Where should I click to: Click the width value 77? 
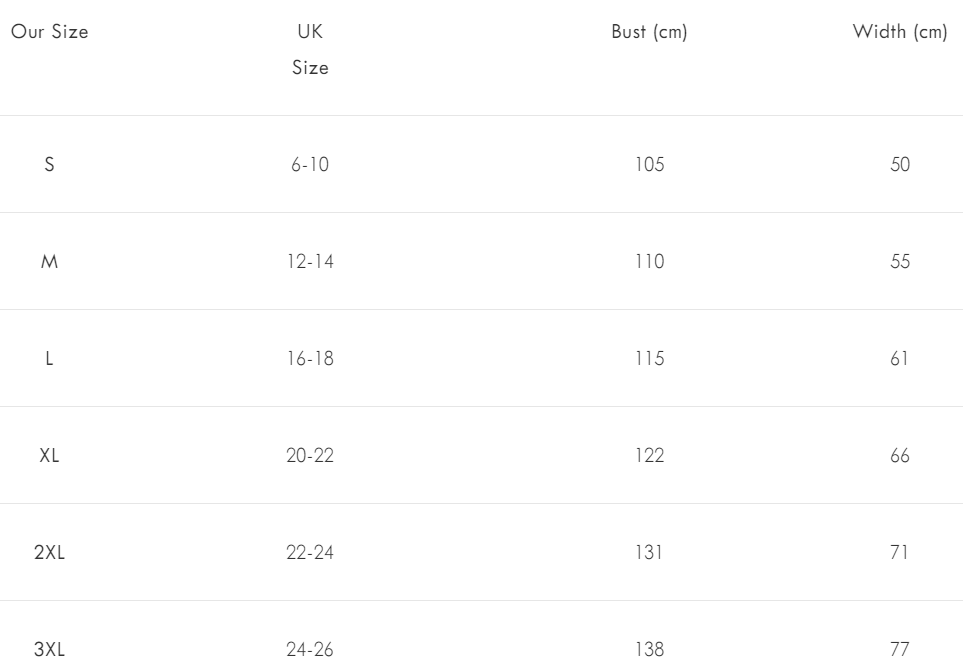900,650
